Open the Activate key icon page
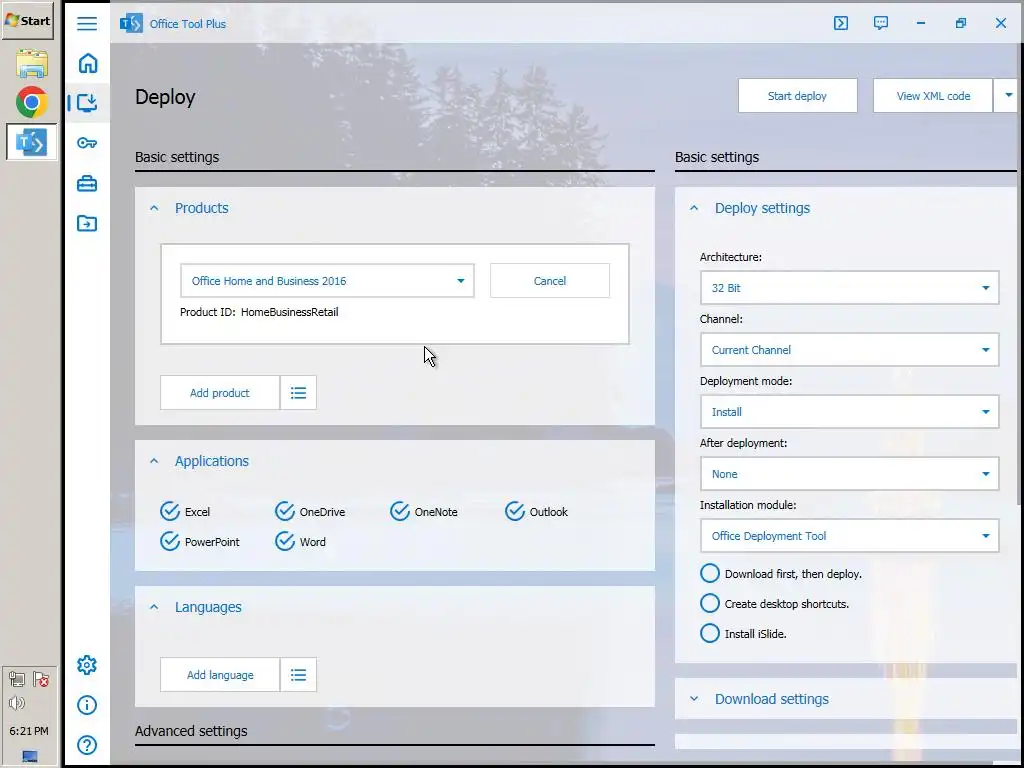 [x=87, y=143]
